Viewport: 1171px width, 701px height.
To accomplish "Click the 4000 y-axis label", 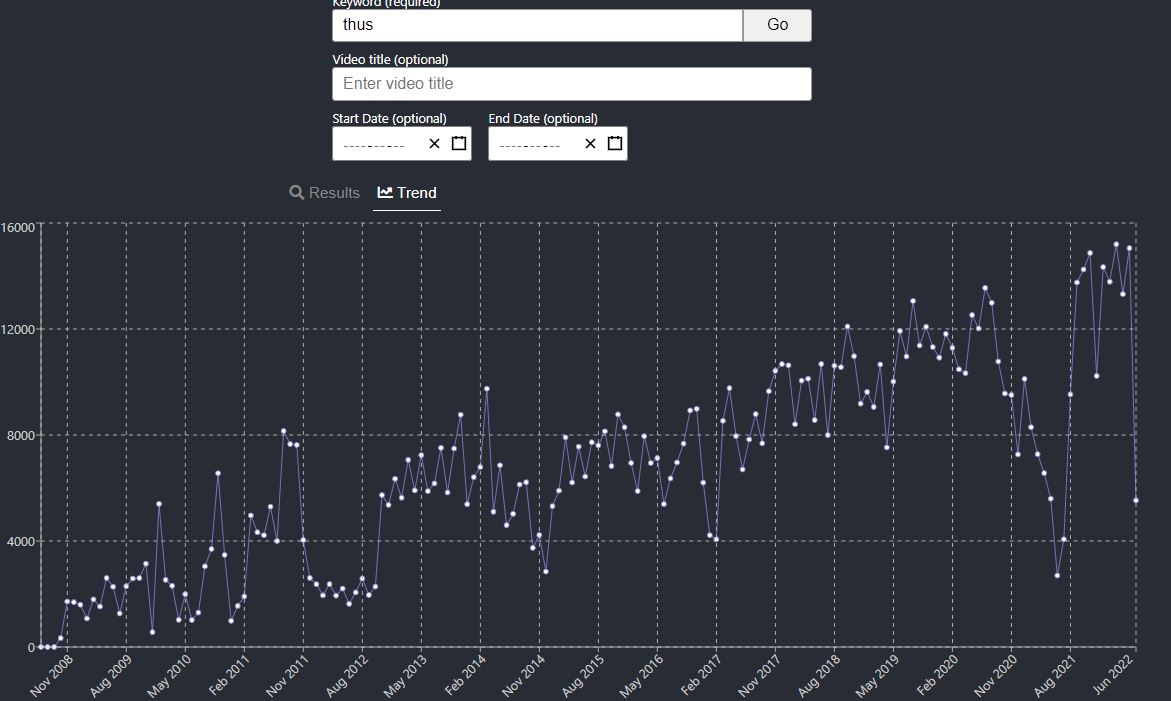I will [21, 541].
